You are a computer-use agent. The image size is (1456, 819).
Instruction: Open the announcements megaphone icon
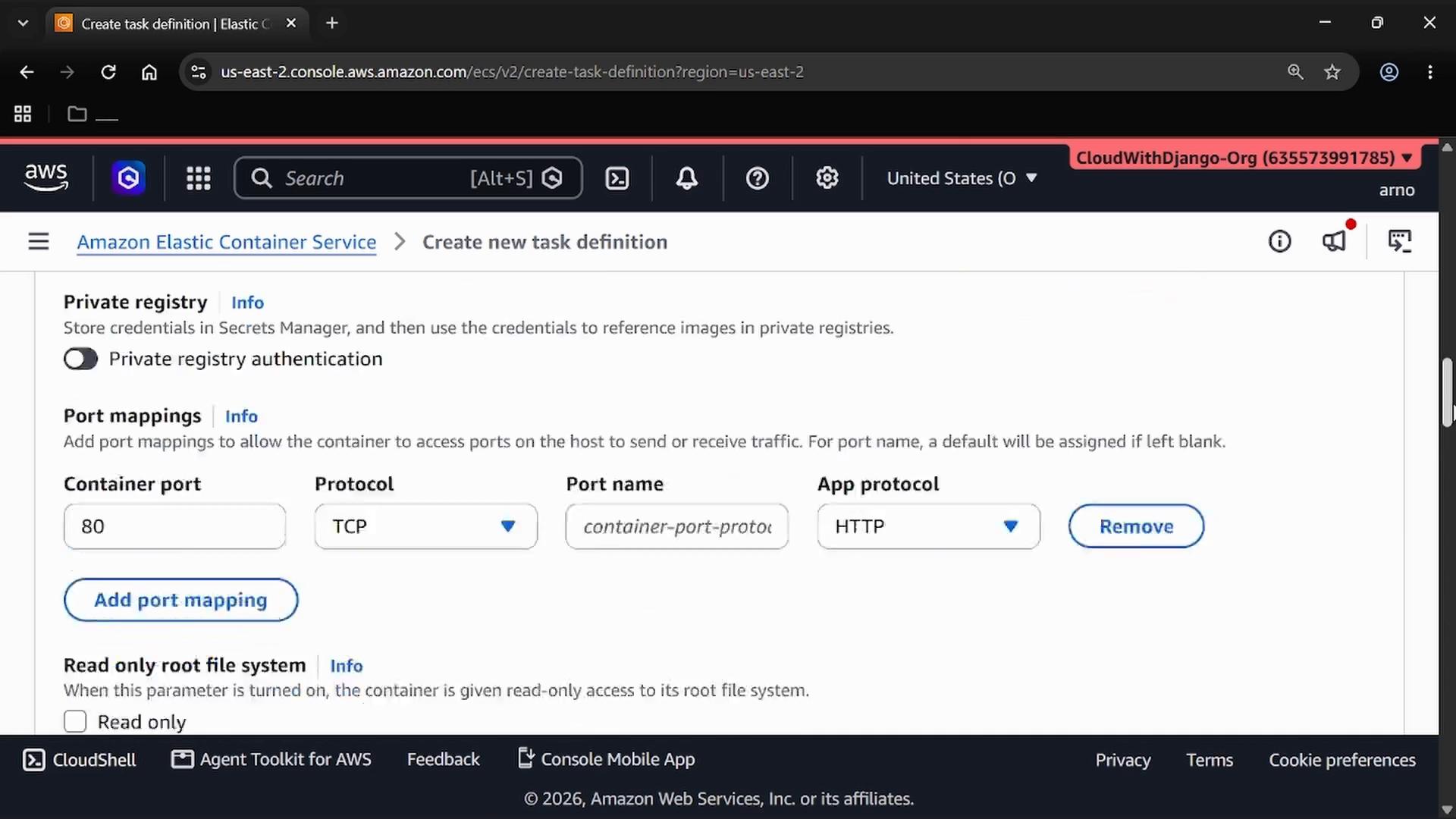(x=1334, y=242)
